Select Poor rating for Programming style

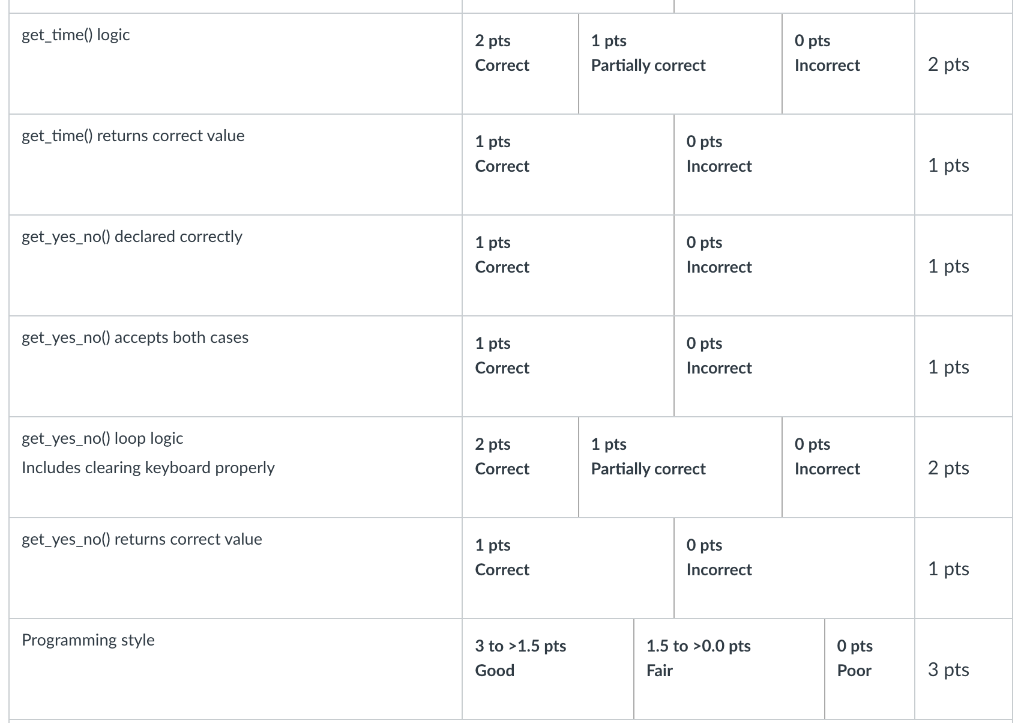click(x=854, y=659)
